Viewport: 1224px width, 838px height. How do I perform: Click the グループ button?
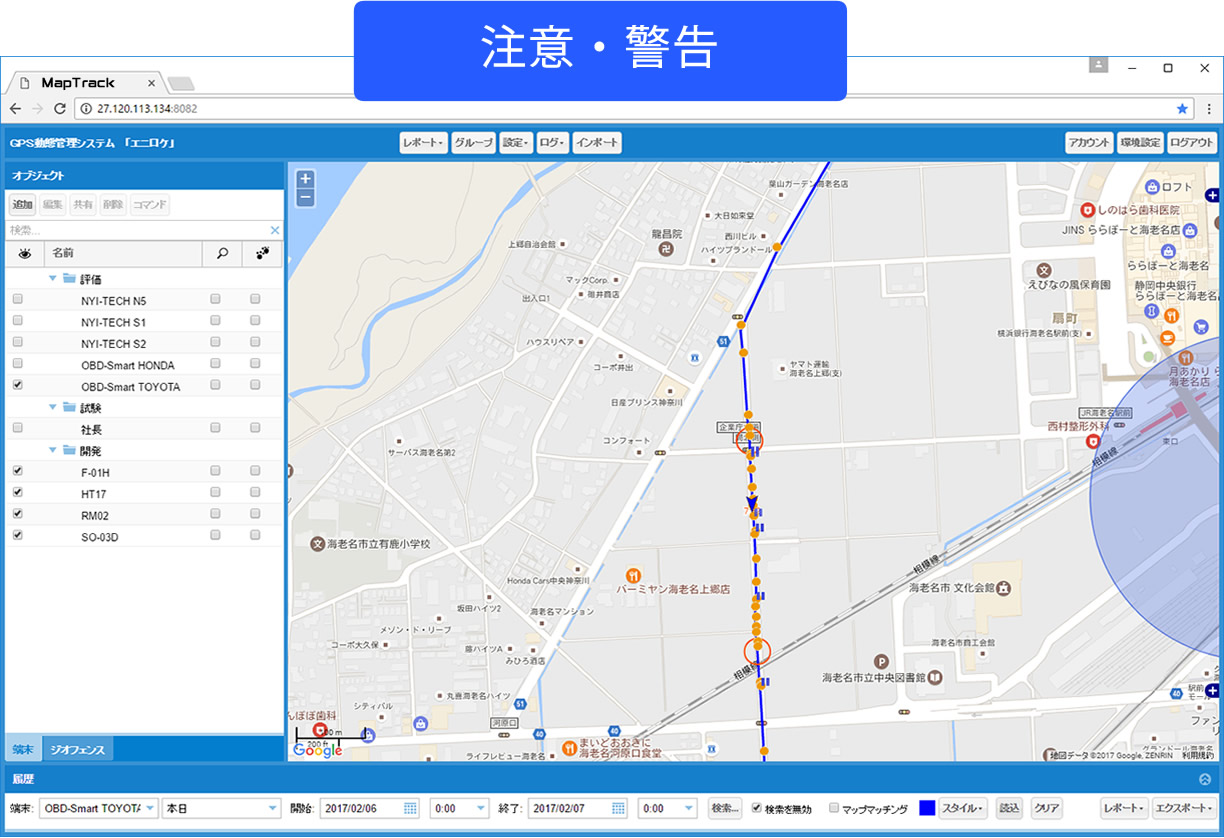473,143
